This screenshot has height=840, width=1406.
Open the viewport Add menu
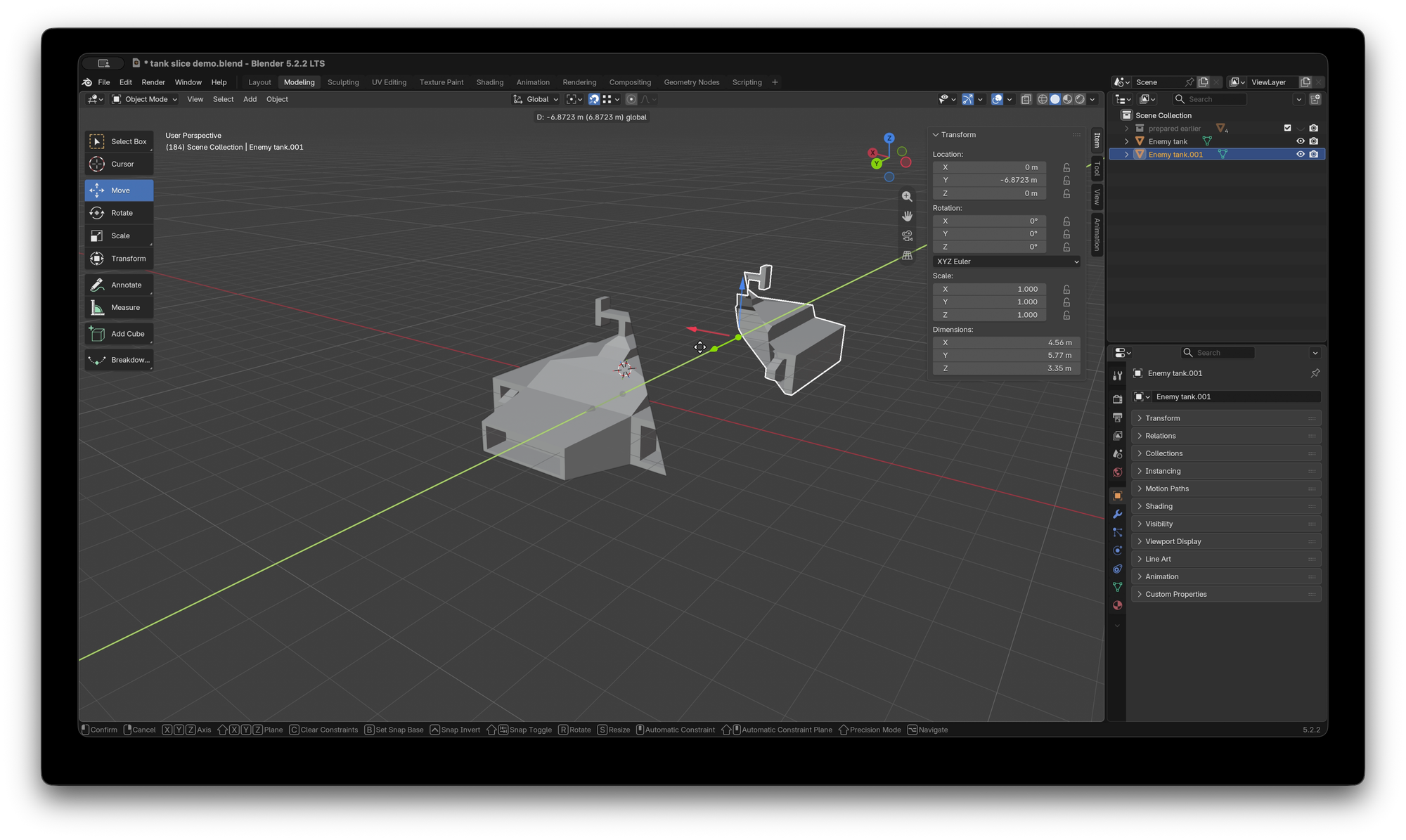(x=250, y=99)
